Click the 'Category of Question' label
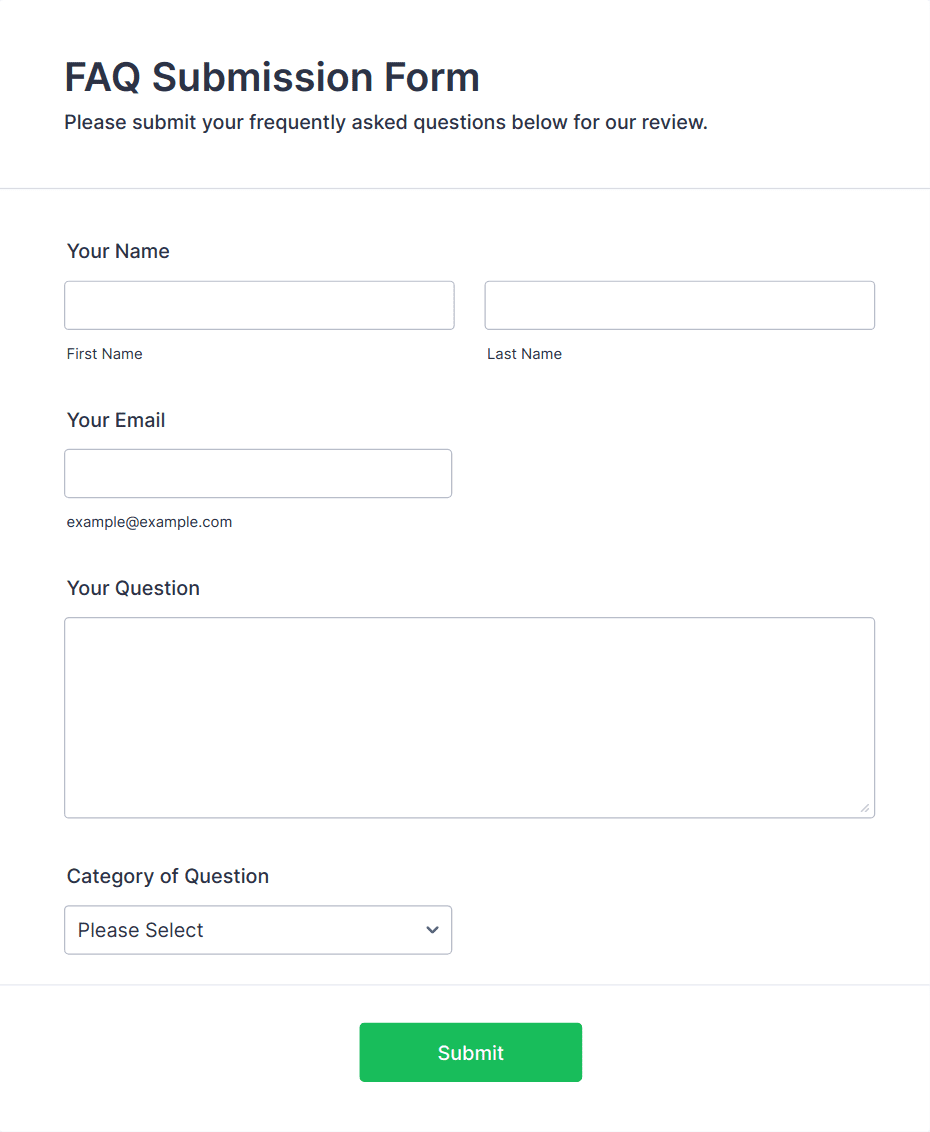 pyautogui.click(x=168, y=876)
